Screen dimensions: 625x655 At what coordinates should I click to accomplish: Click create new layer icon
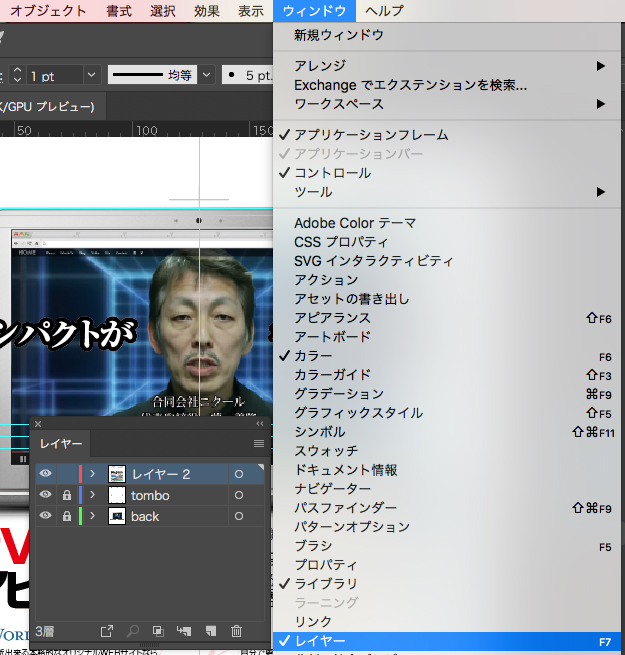pos(211,631)
